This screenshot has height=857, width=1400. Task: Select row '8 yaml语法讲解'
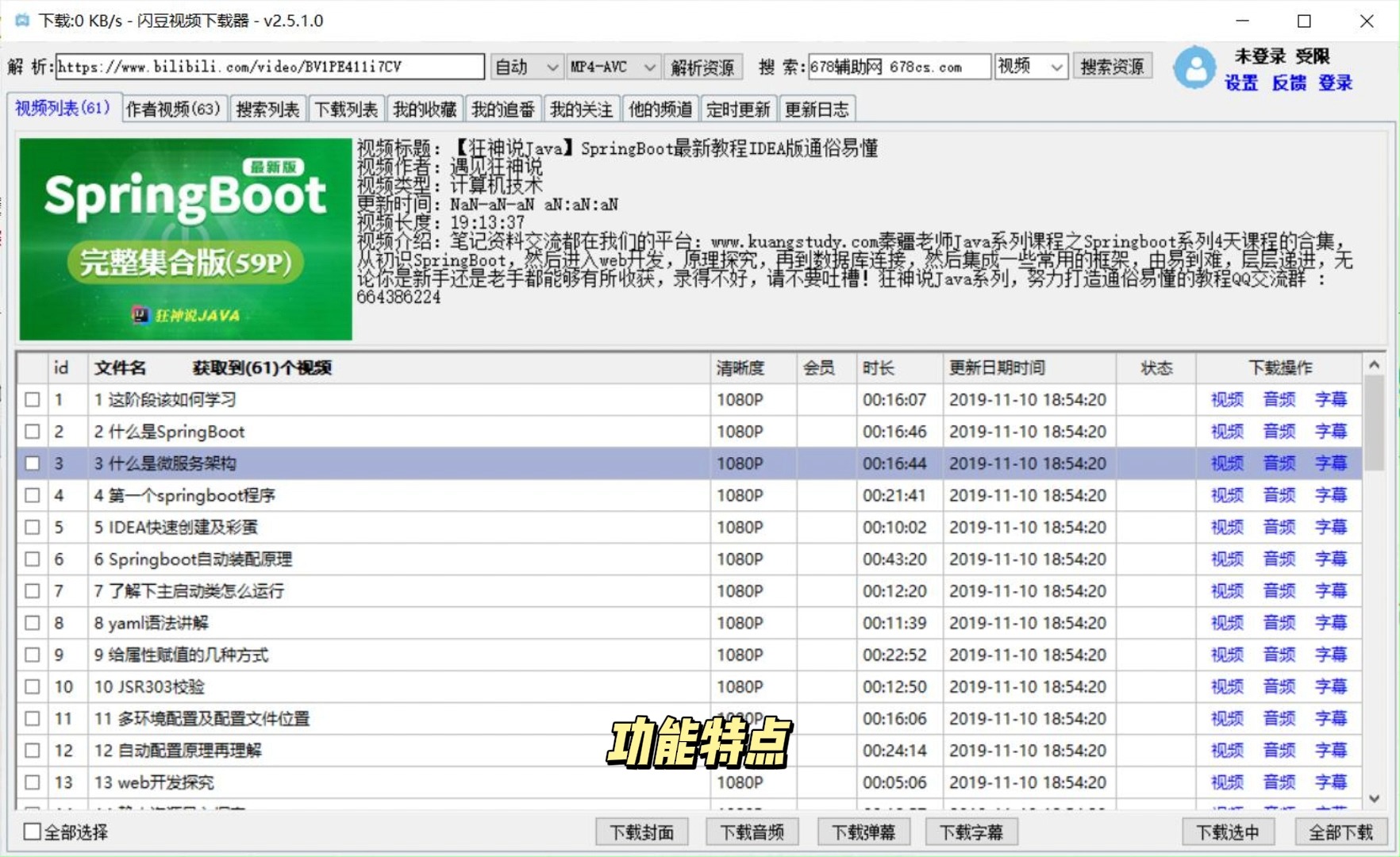tap(689, 623)
